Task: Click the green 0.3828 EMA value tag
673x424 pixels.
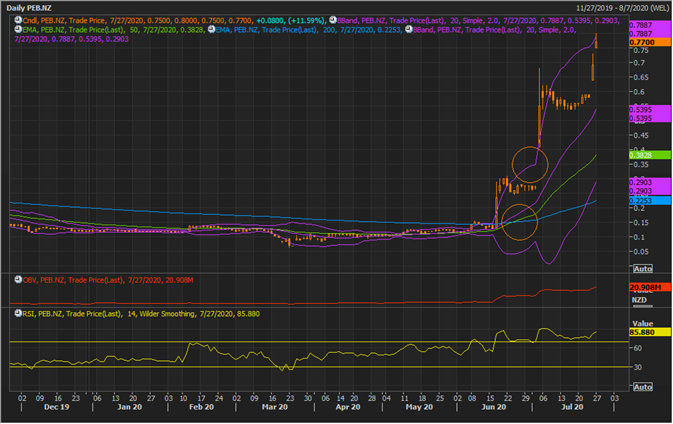Action: [x=650, y=155]
